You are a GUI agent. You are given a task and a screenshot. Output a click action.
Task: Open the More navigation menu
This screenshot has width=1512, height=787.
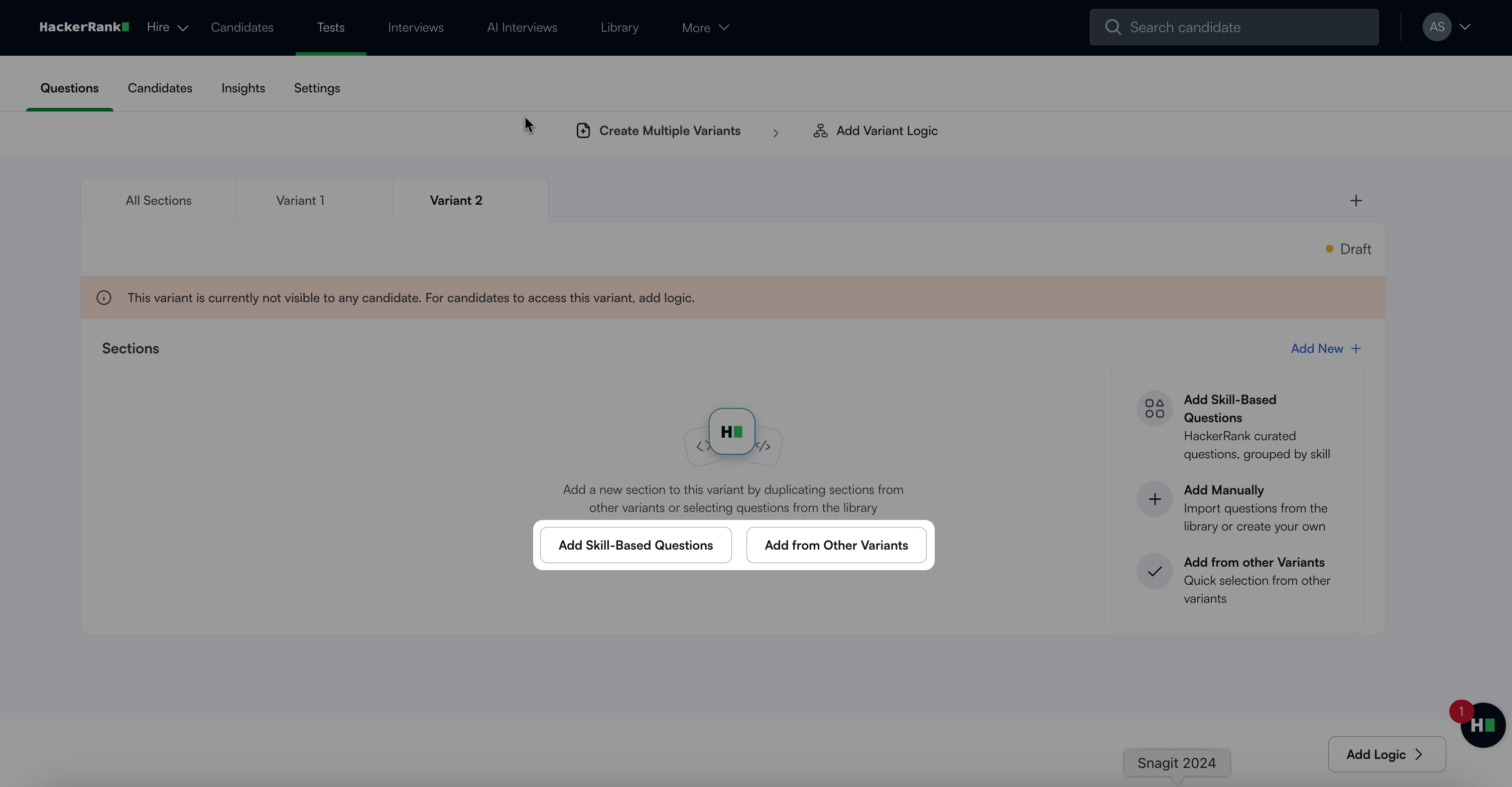(705, 28)
